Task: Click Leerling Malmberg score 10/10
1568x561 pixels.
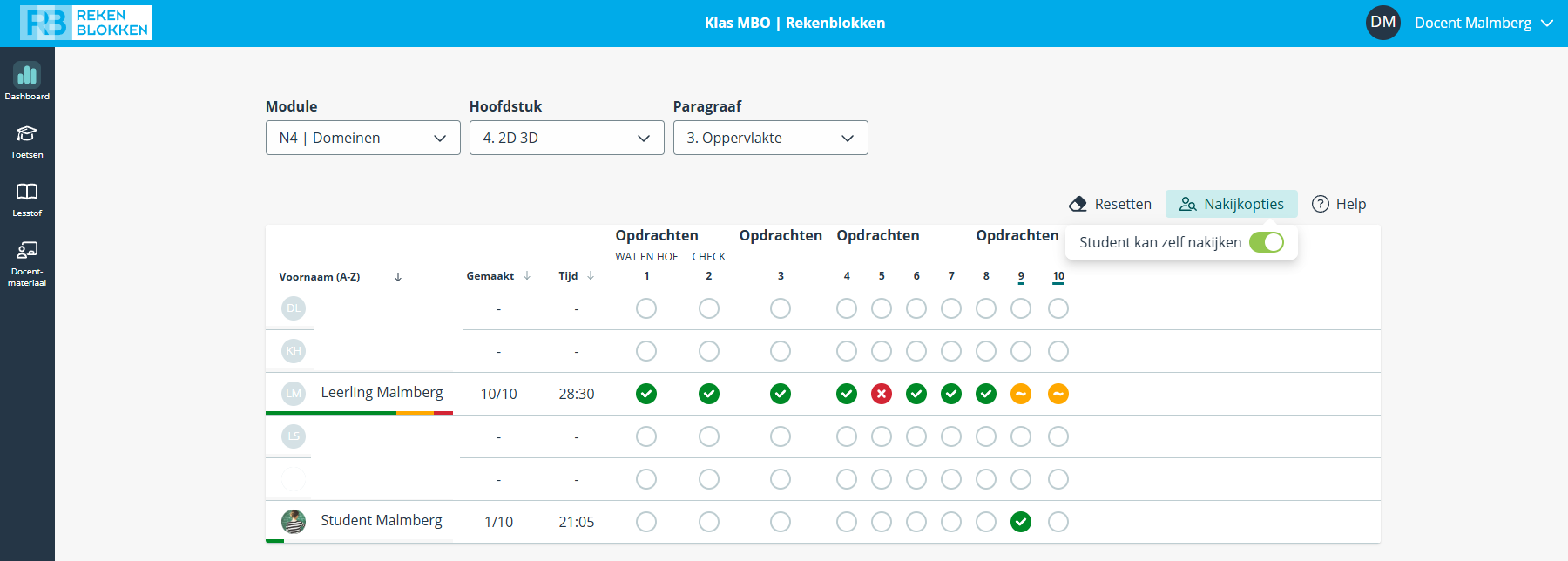Action: click(498, 394)
